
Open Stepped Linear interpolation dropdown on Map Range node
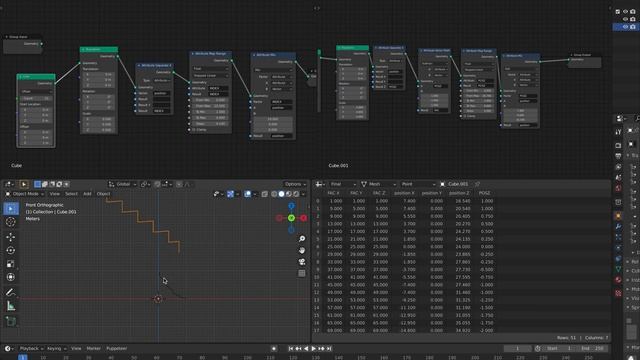211,76
